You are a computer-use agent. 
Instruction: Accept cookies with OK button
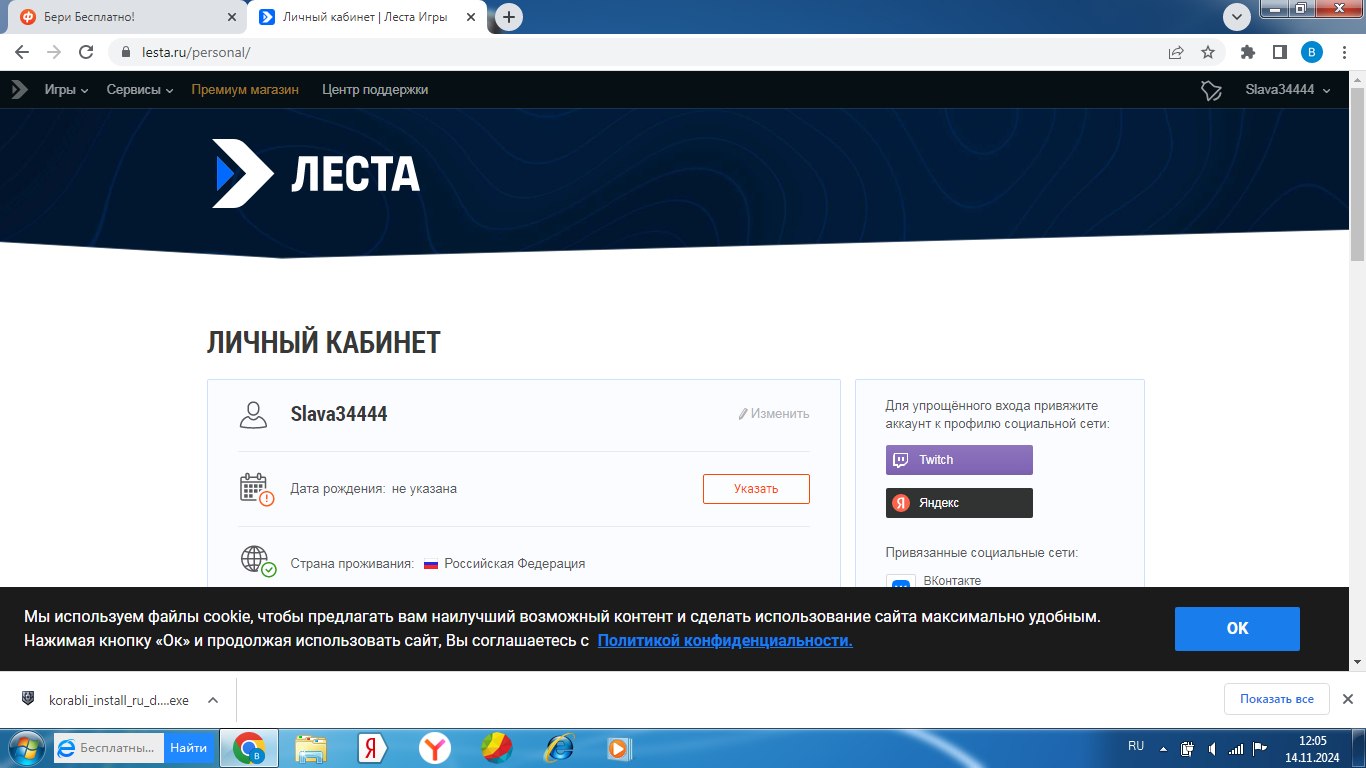coord(1237,629)
